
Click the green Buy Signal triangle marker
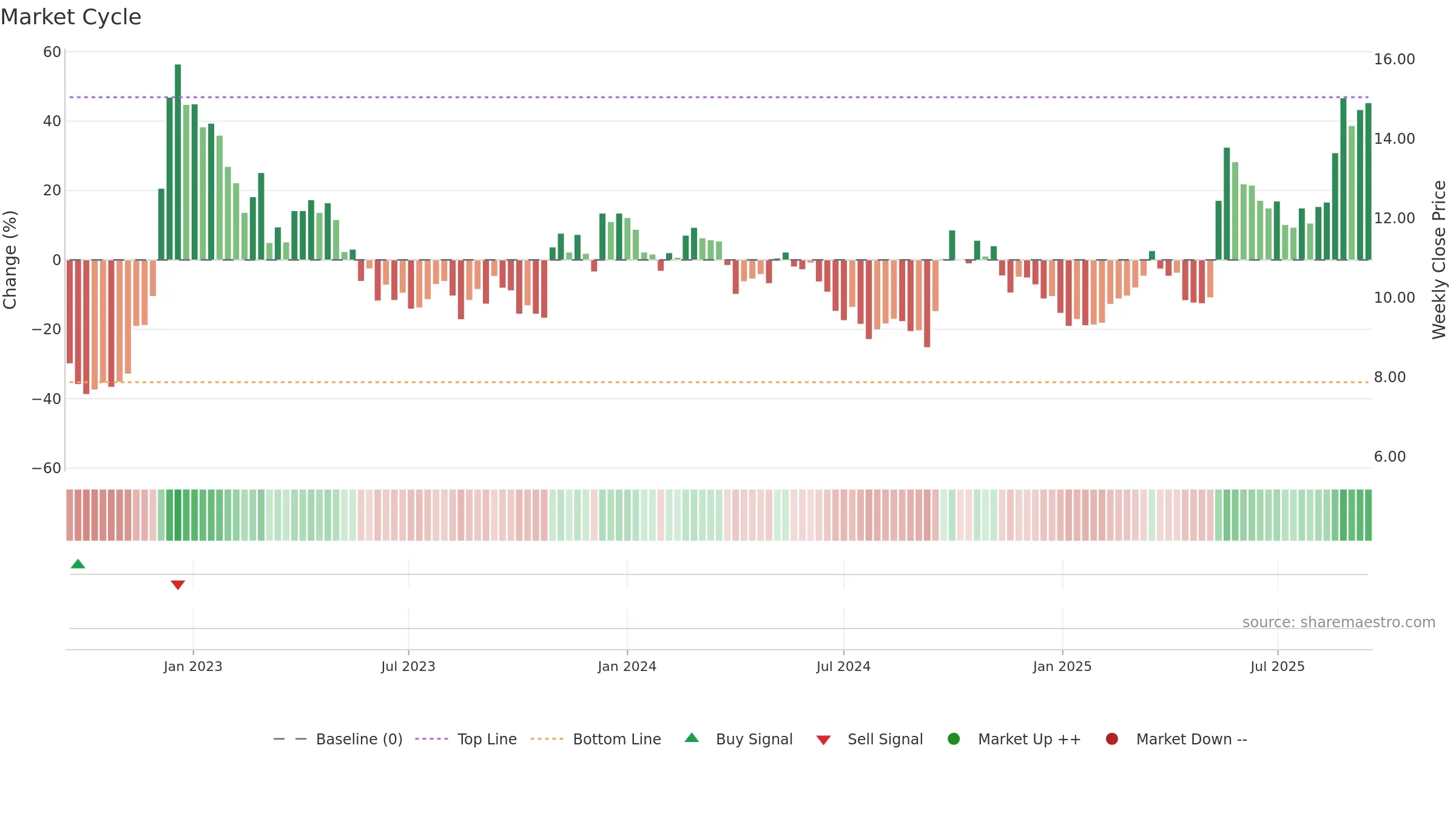pos(78,564)
